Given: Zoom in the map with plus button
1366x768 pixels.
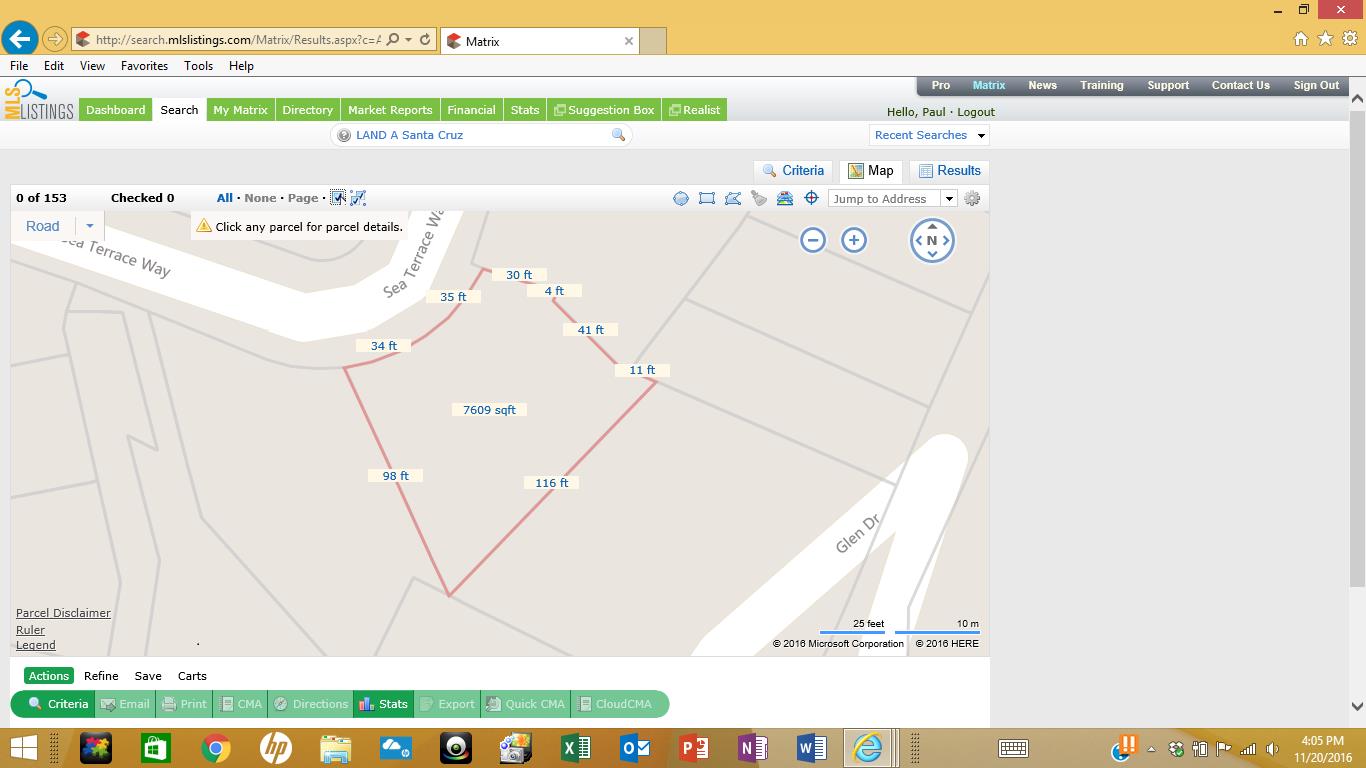Looking at the screenshot, I should coord(853,240).
